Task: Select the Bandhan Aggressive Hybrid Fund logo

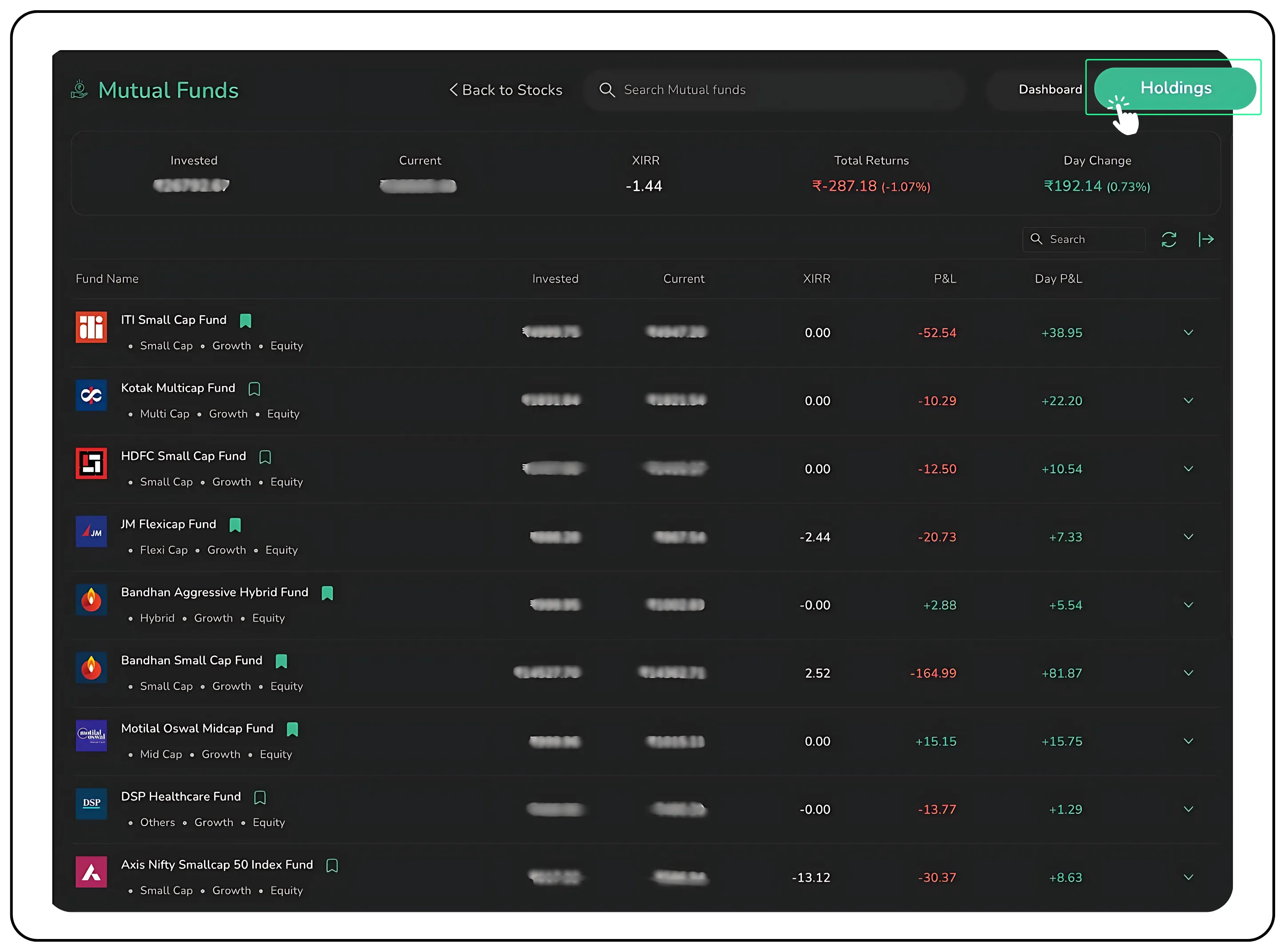Action: pos(91,600)
